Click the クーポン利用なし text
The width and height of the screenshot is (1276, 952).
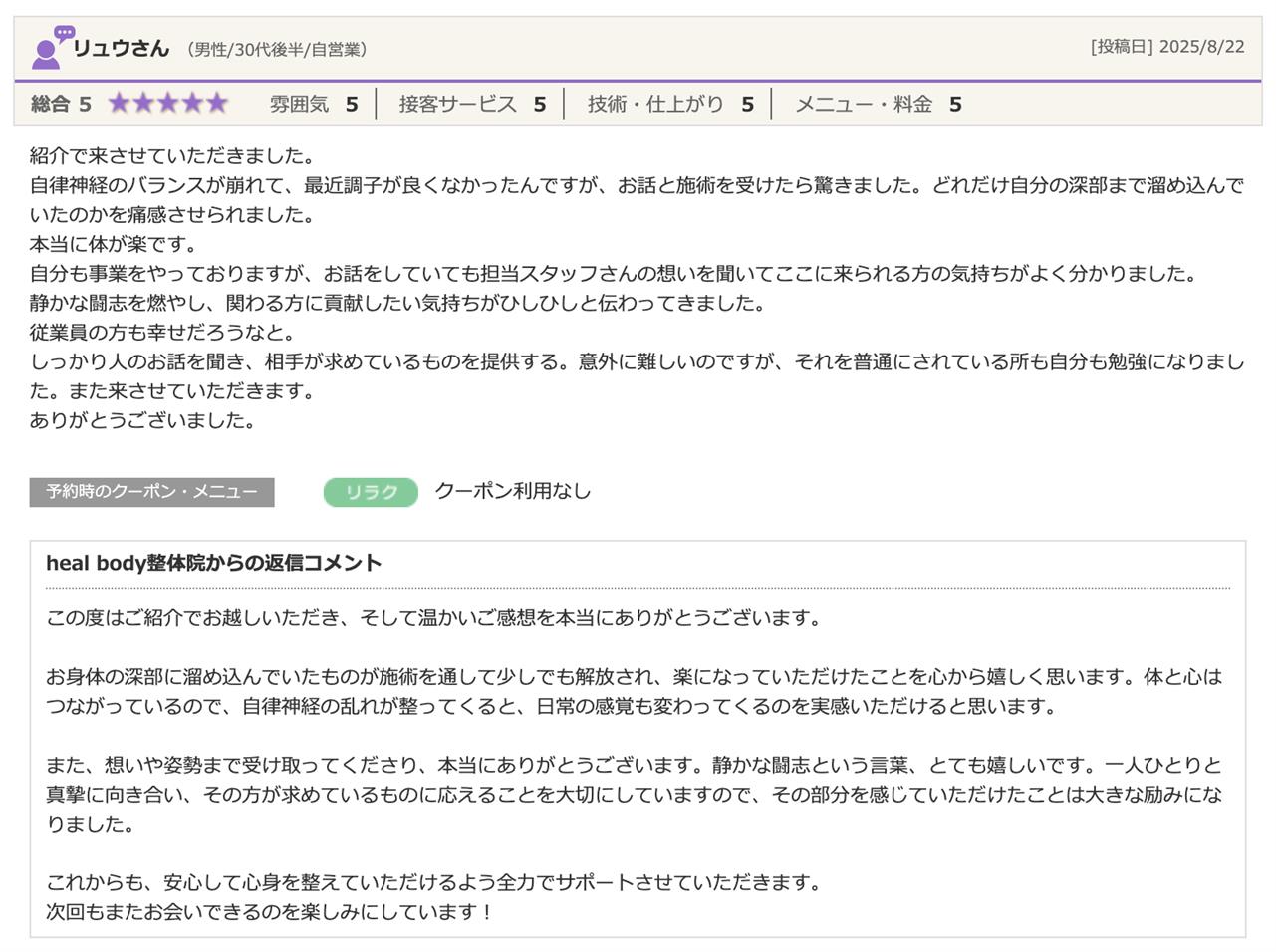tap(513, 491)
